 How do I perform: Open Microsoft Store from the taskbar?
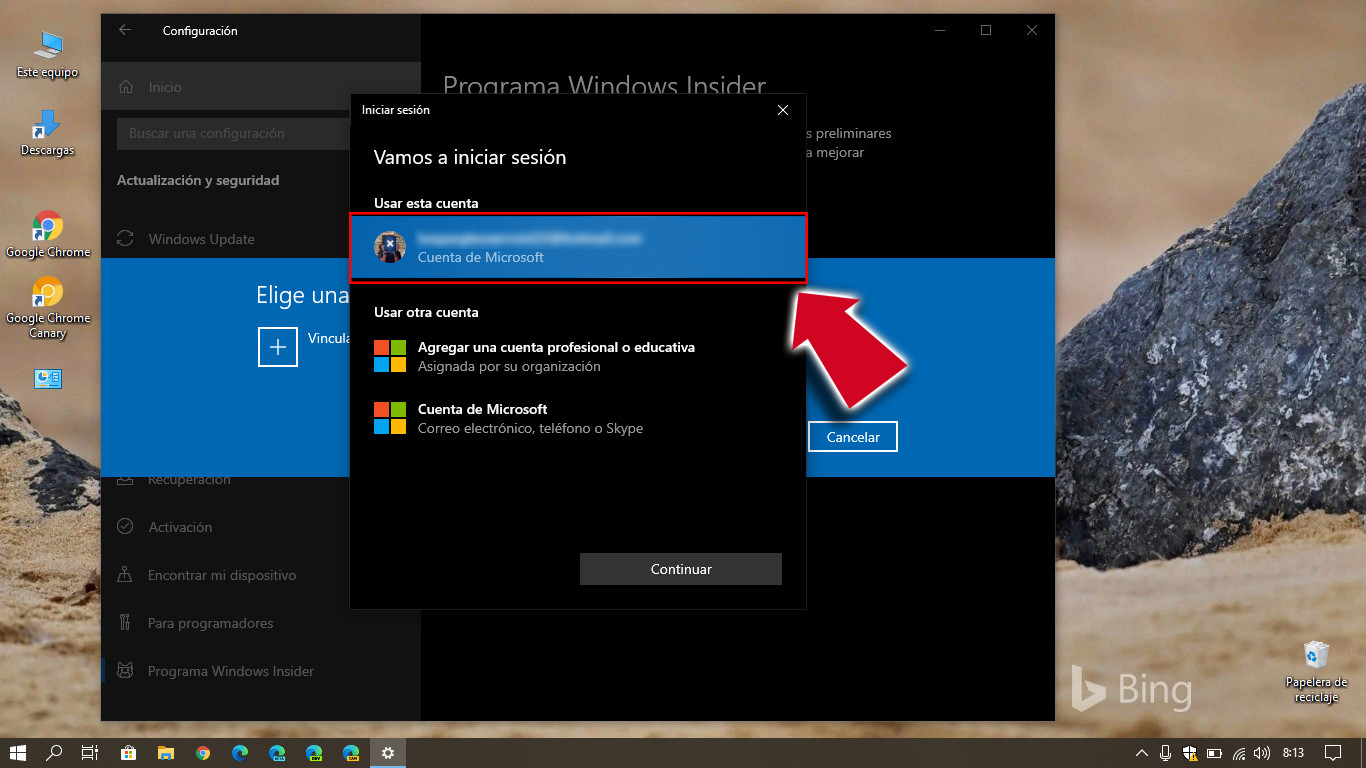pos(128,752)
